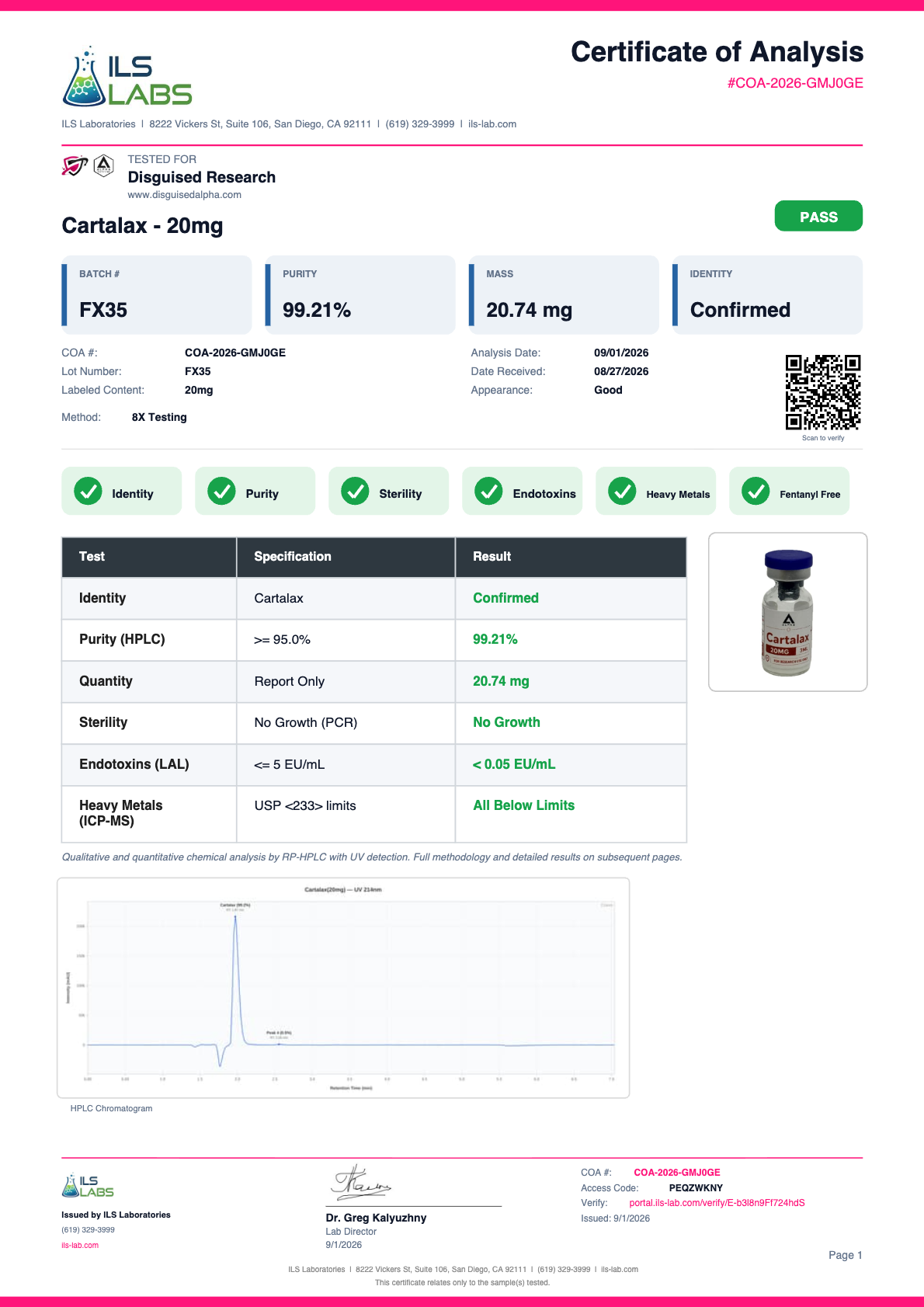Select the Identity Confirmed summary card
The image size is (924, 1307).
coord(767,295)
